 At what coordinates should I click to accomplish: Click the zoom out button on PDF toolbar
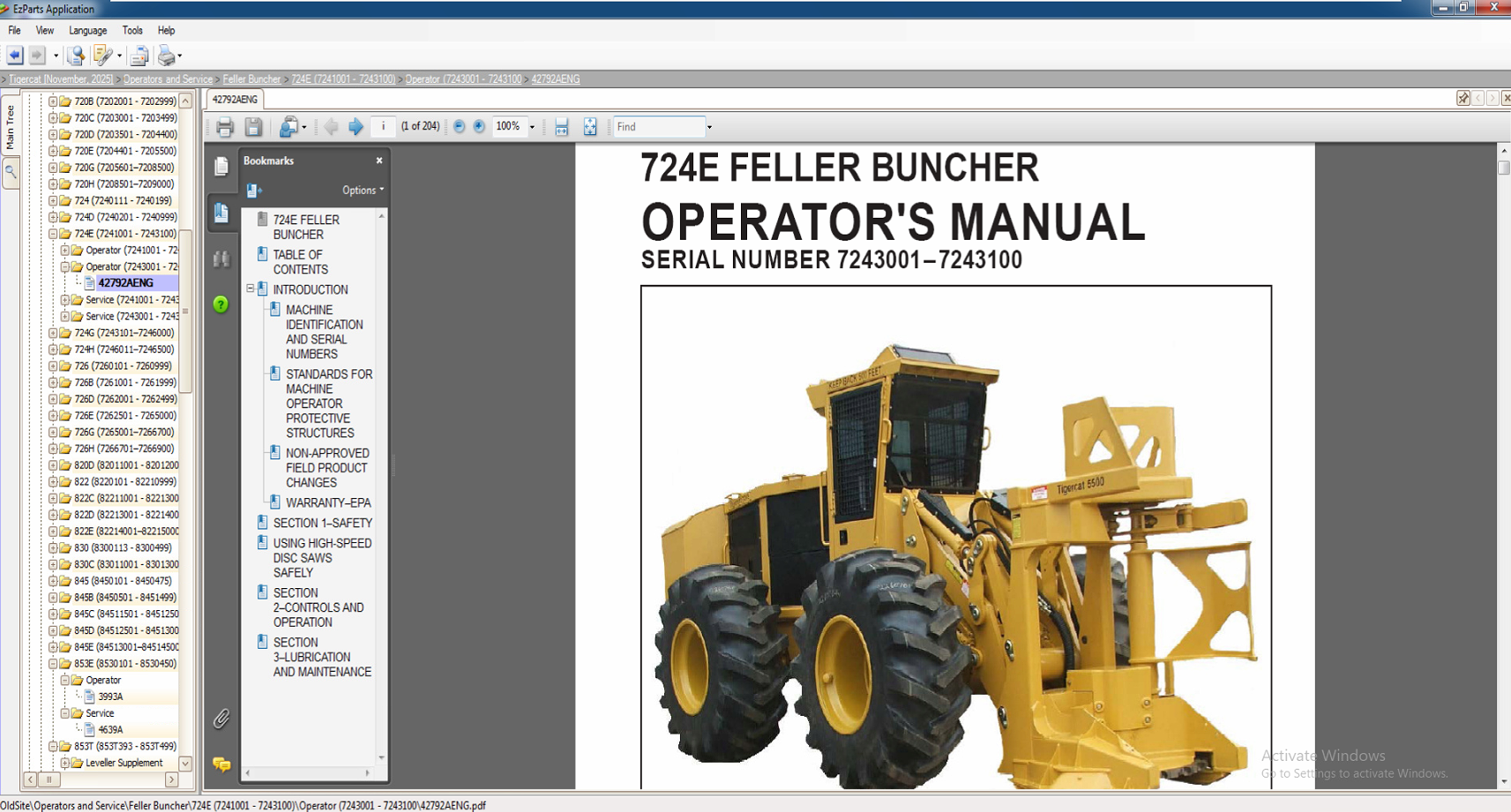(459, 126)
